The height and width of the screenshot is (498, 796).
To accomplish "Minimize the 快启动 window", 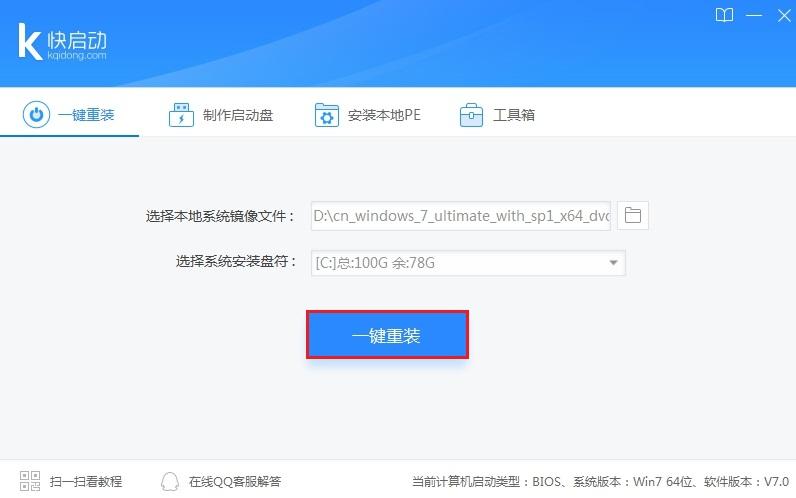I will [753, 15].
